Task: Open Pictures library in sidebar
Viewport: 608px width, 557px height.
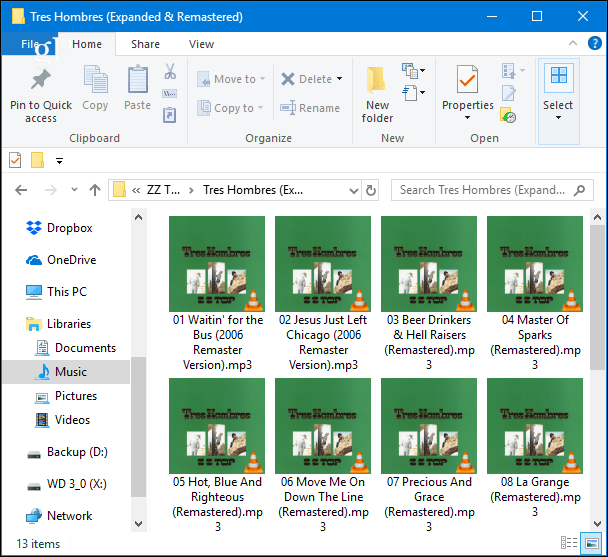Action: click(x=66, y=396)
